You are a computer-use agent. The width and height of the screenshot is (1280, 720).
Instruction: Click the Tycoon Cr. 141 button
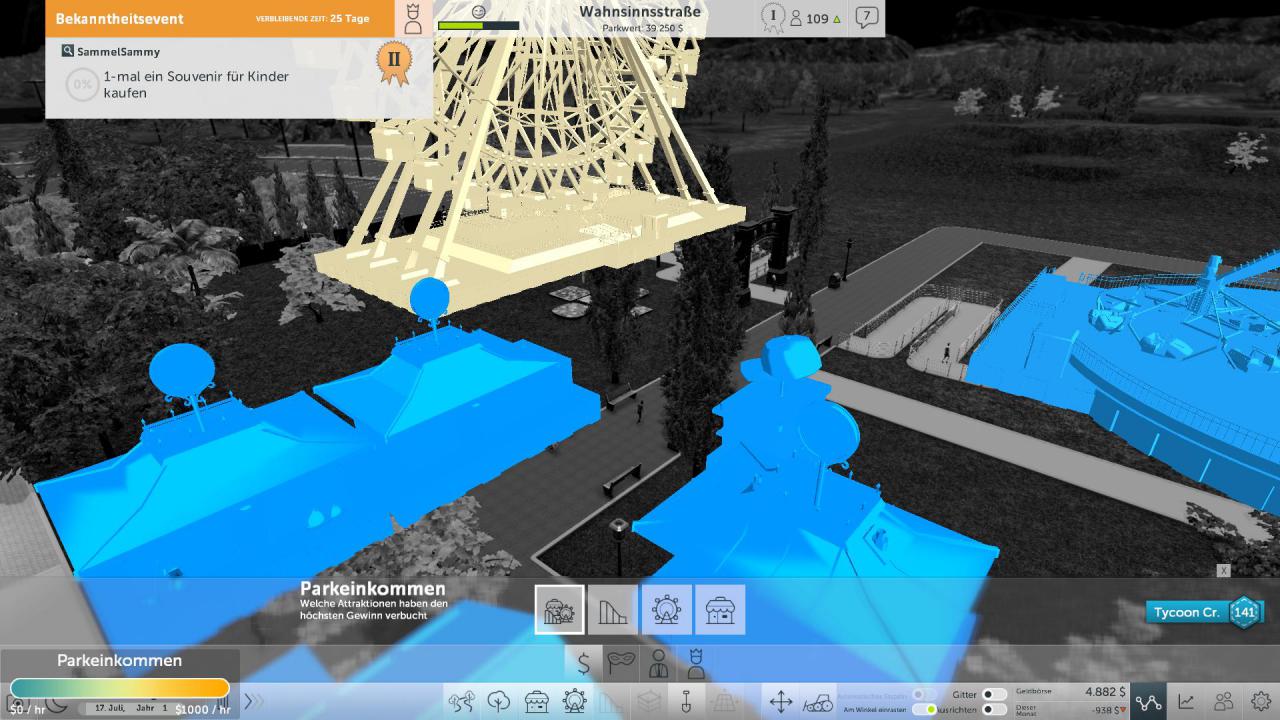[x=1205, y=612]
